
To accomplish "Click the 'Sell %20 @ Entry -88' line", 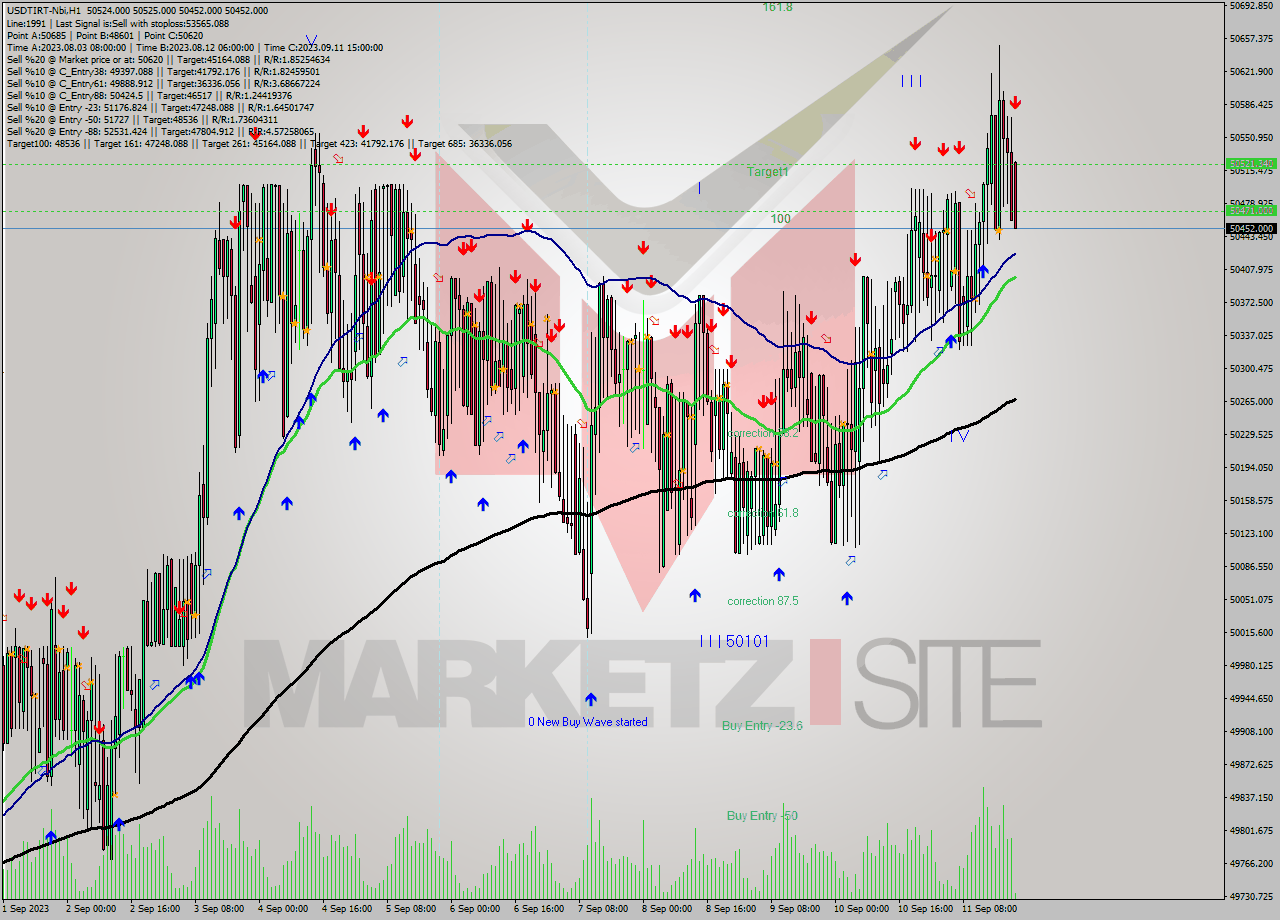I will click(160, 132).
